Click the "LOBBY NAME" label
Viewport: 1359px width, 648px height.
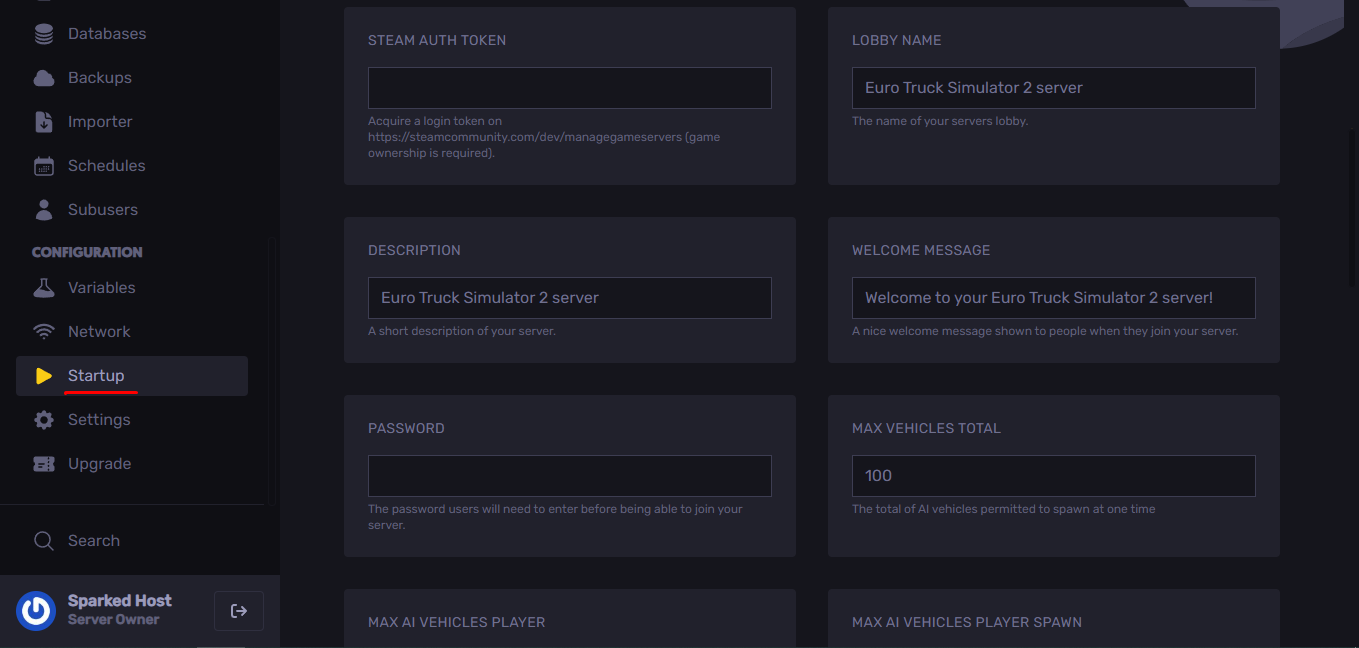pos(897,41)
